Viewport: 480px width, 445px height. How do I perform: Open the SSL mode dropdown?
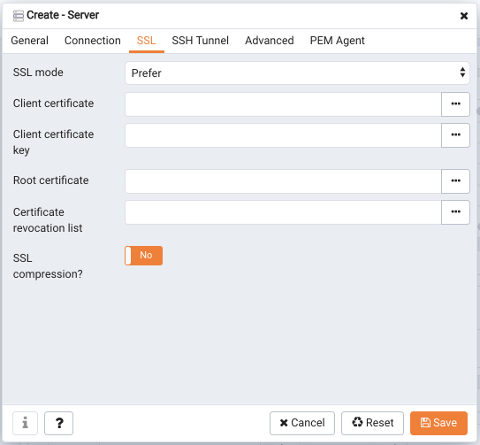point(297,73)
